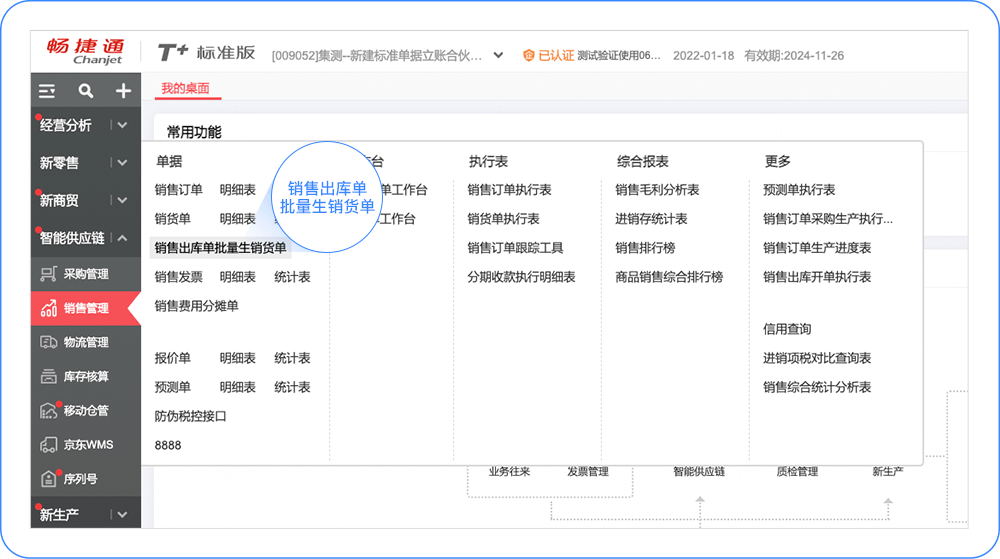The width and height of the screenshot is (1000, 559).
Task: Open 统计表 next to 报价单
Action: [x=293, y=358]
